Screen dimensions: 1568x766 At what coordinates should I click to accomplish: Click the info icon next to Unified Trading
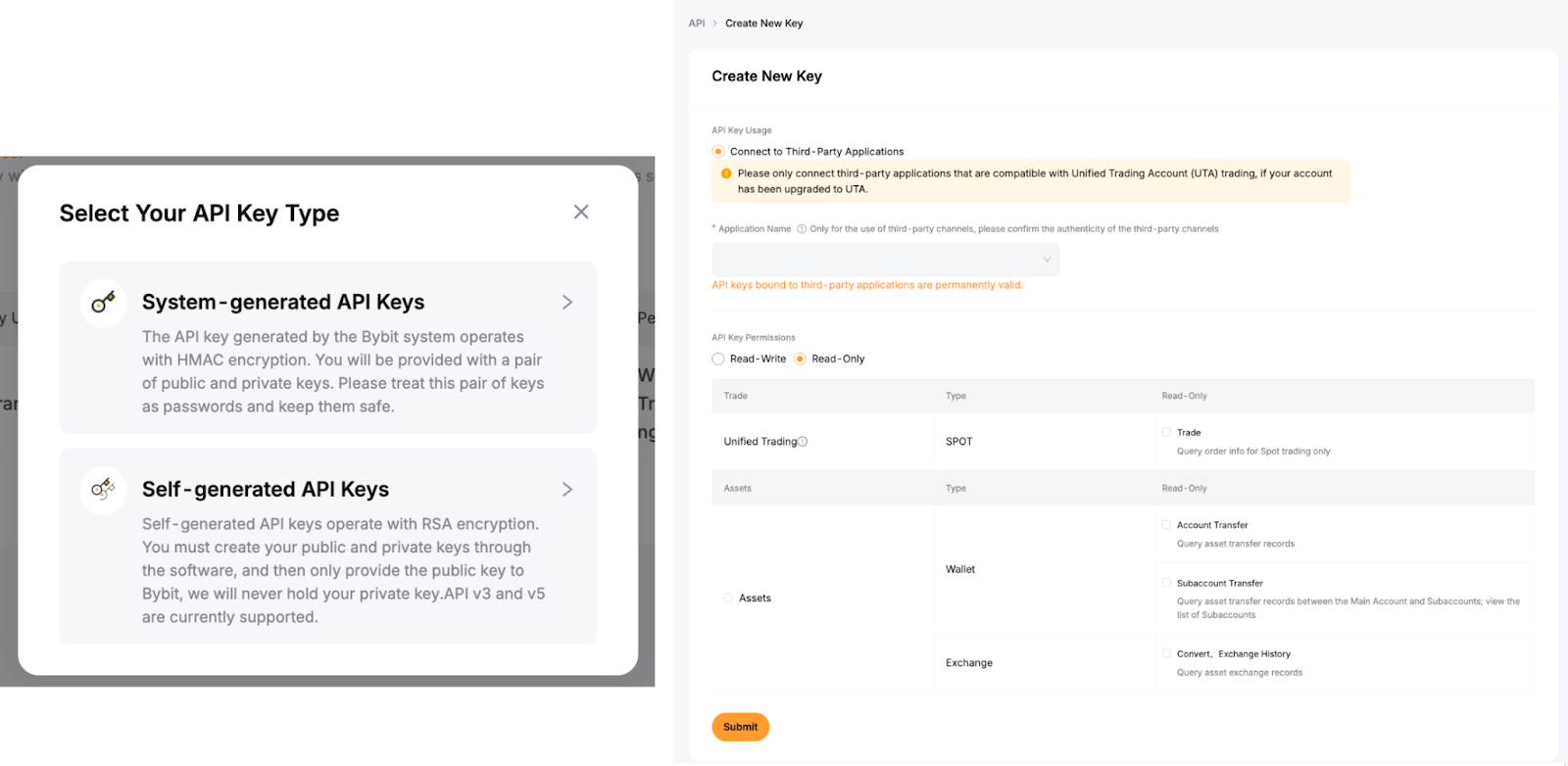click(x=803, y=442)
